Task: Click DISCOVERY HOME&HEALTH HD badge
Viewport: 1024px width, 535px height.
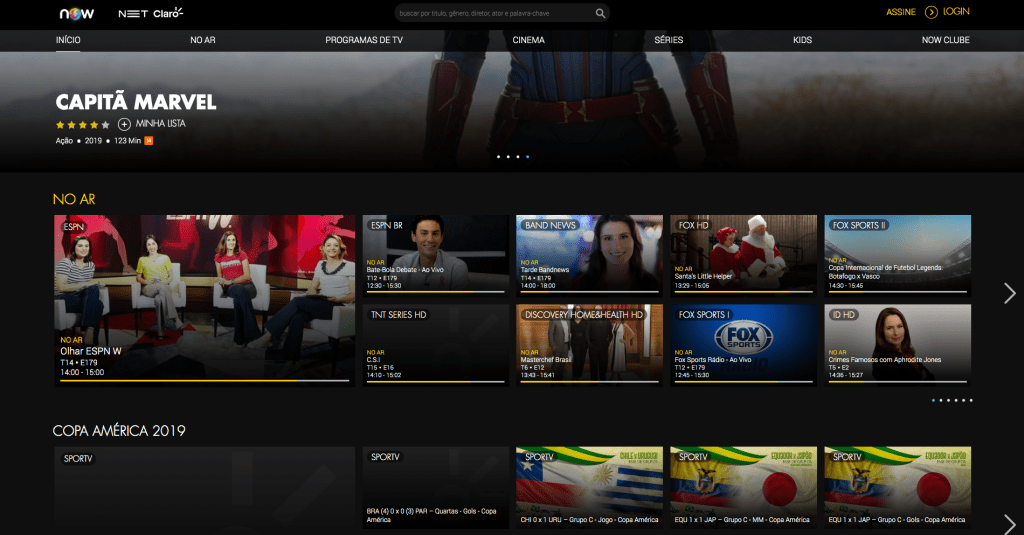Action: 584,315
